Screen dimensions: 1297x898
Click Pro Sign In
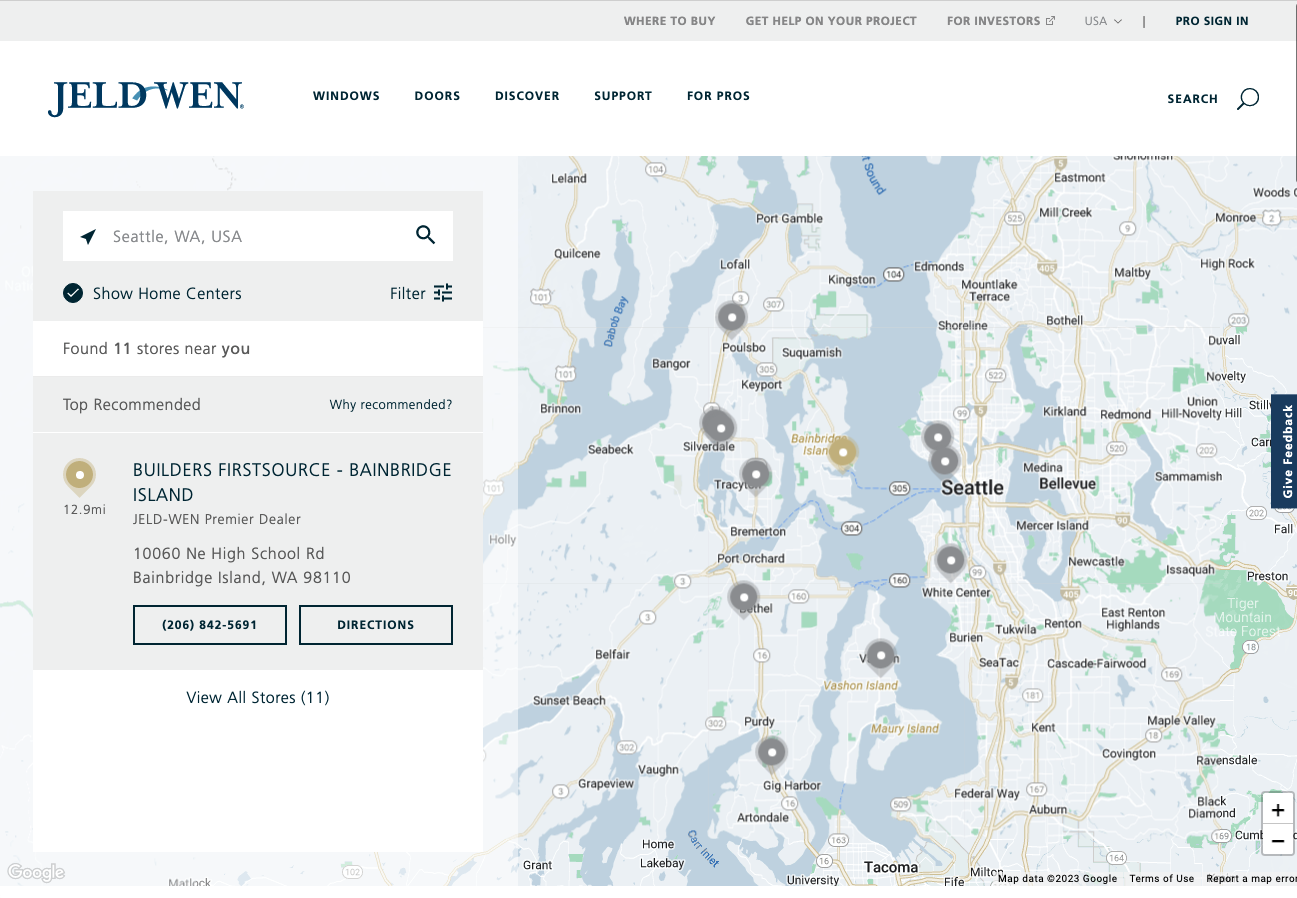coord(1212,21)
